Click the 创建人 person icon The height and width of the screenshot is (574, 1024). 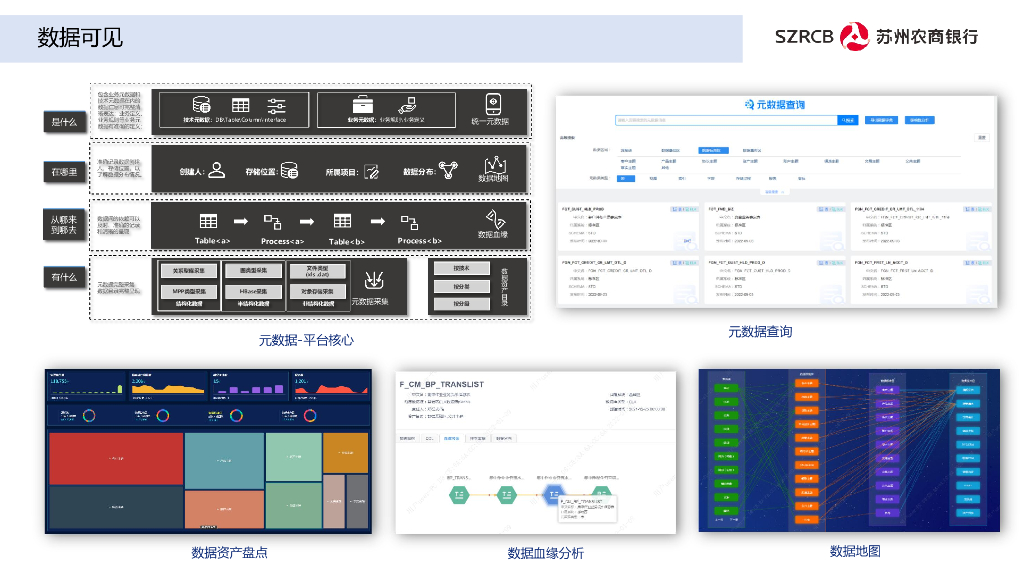click(x=217, y=170)
